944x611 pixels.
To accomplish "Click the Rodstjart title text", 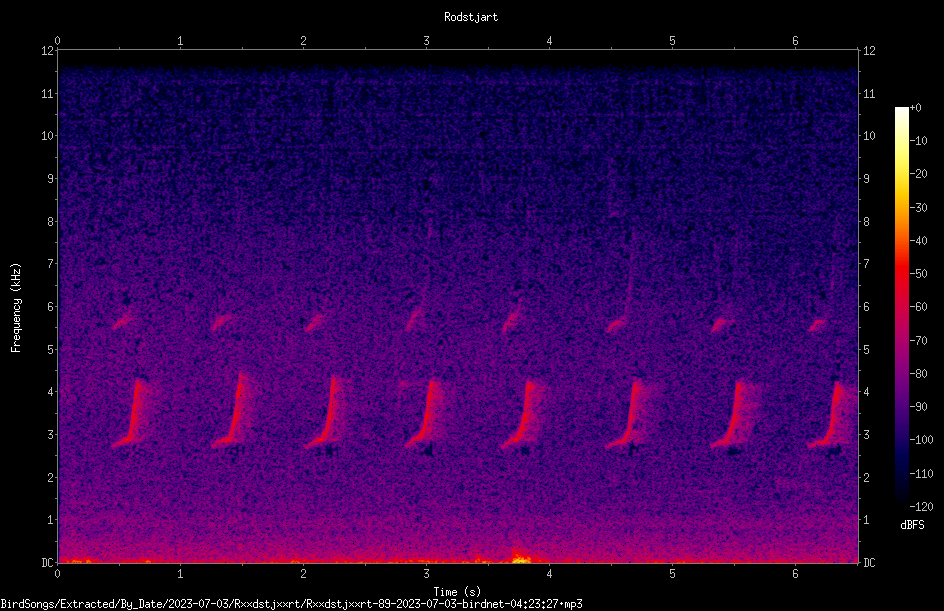I will coord(471,17).
